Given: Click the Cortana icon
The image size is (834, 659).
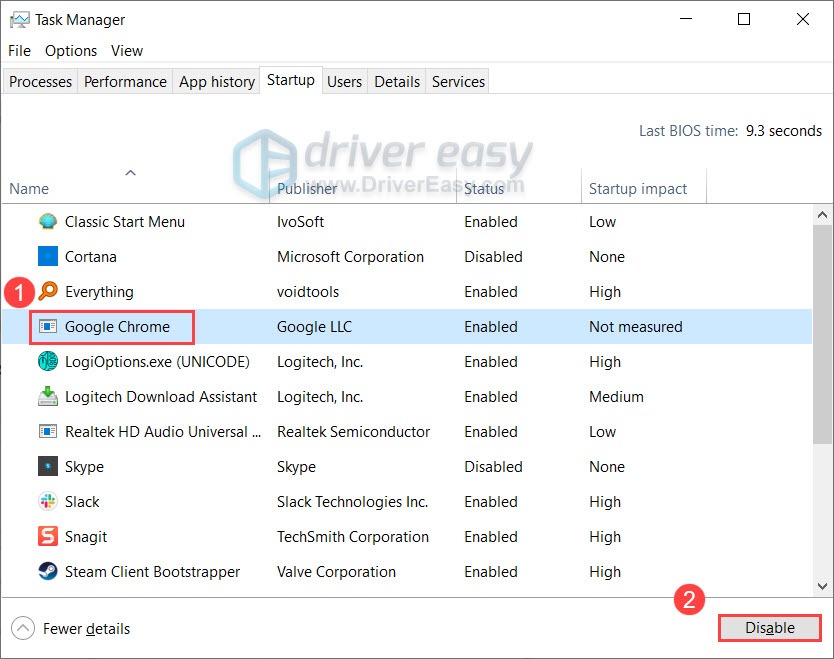Looking at the screenshot, I should coord(47,256).
